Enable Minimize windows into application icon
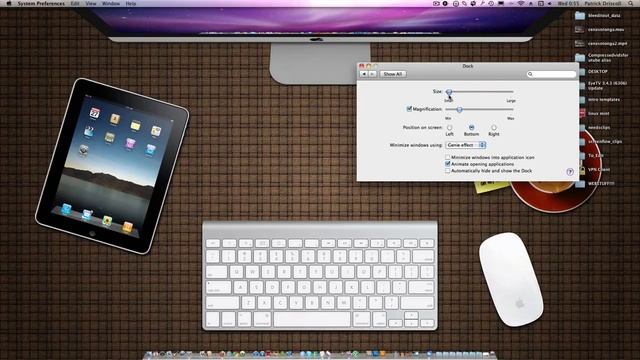Image resolution: width=640 pixels, height=360 pixels. [x=448, y=157]
